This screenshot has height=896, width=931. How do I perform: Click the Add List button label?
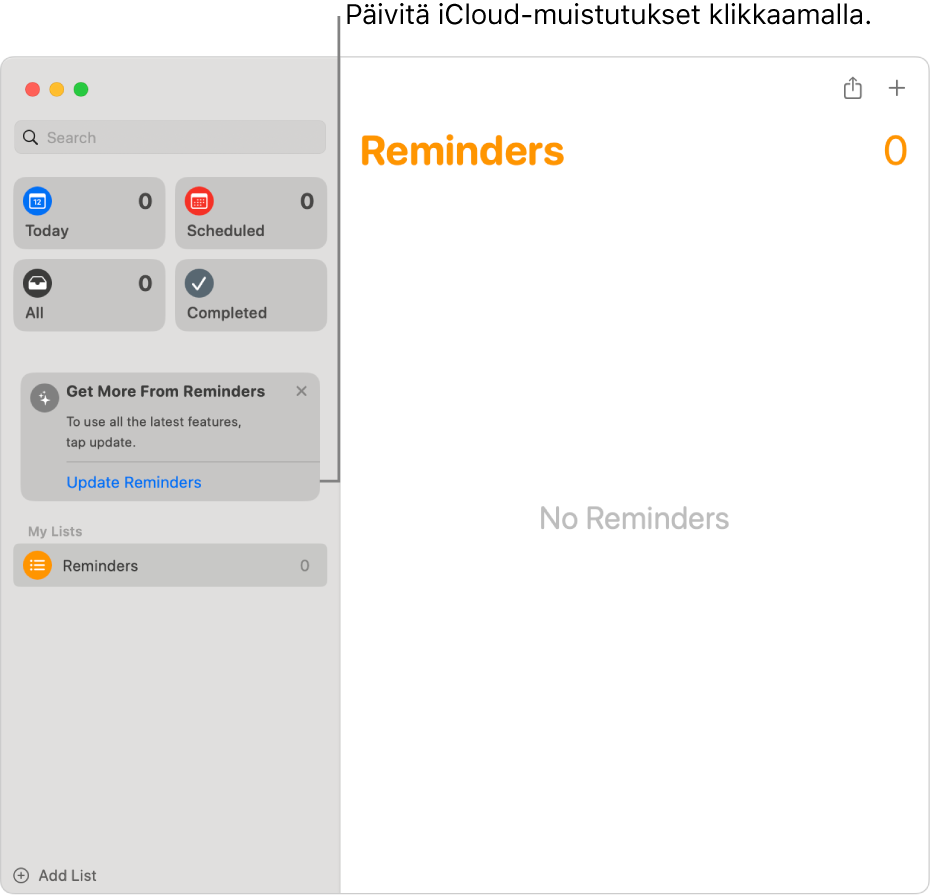67,875
